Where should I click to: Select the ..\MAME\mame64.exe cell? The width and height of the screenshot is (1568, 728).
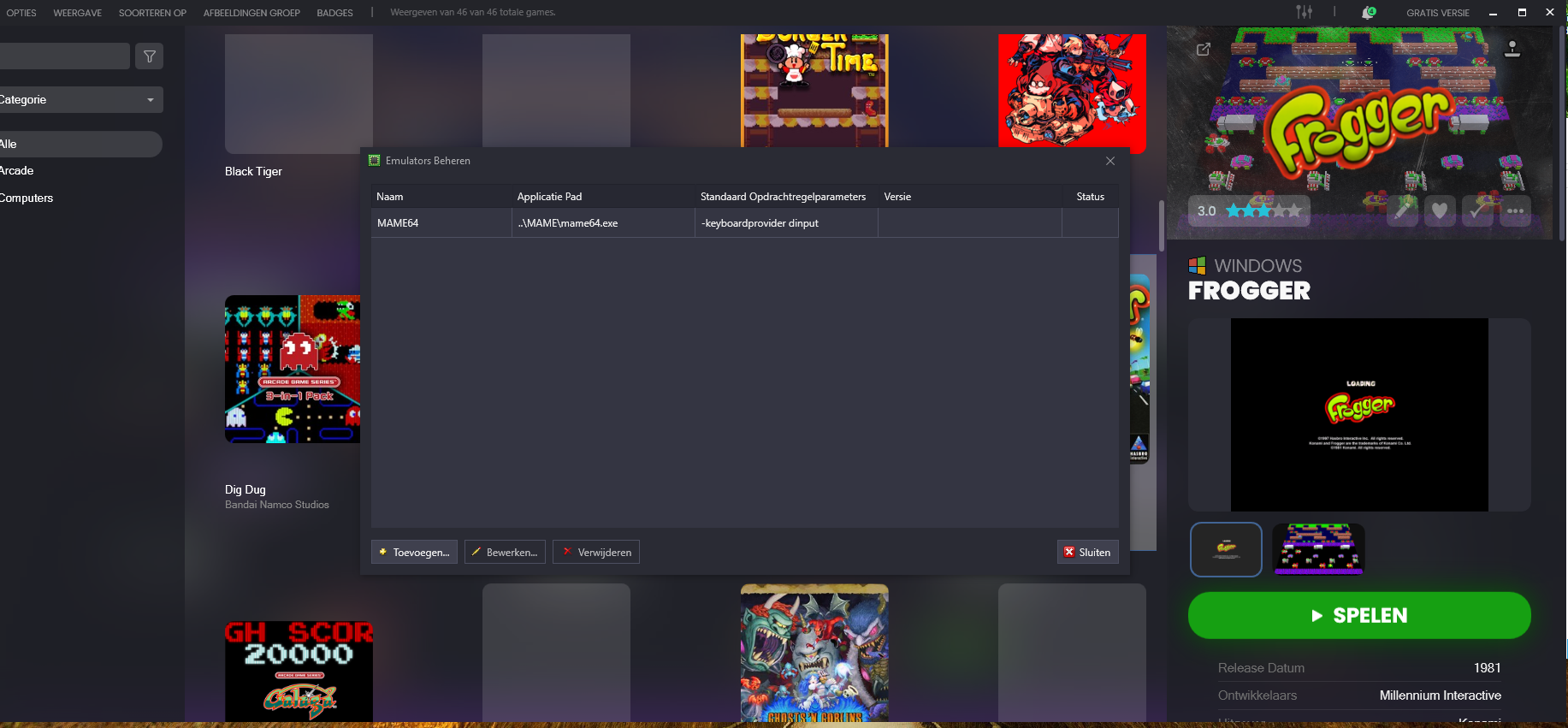603,223
